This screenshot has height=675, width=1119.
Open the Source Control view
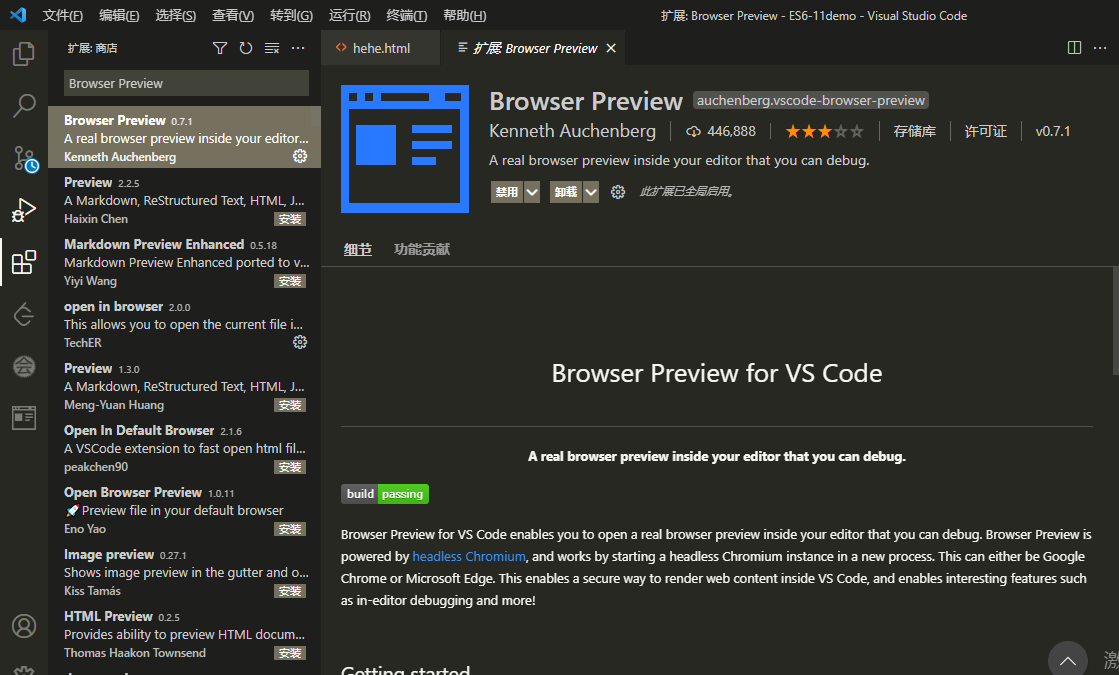coord(23,158)
